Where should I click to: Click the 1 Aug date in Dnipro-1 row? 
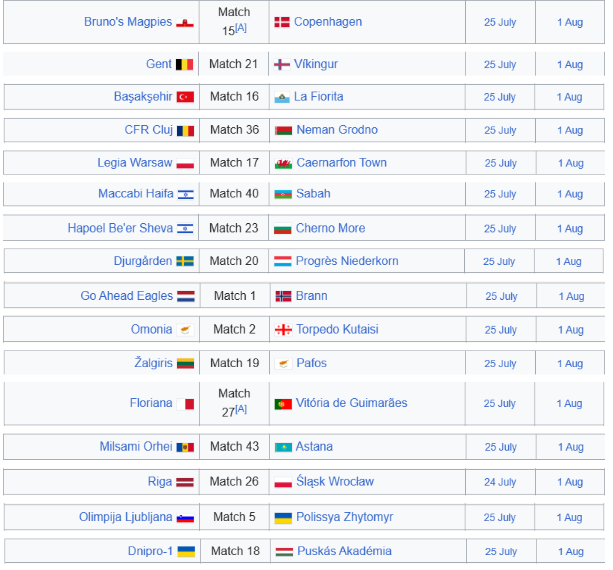(571, 552)
